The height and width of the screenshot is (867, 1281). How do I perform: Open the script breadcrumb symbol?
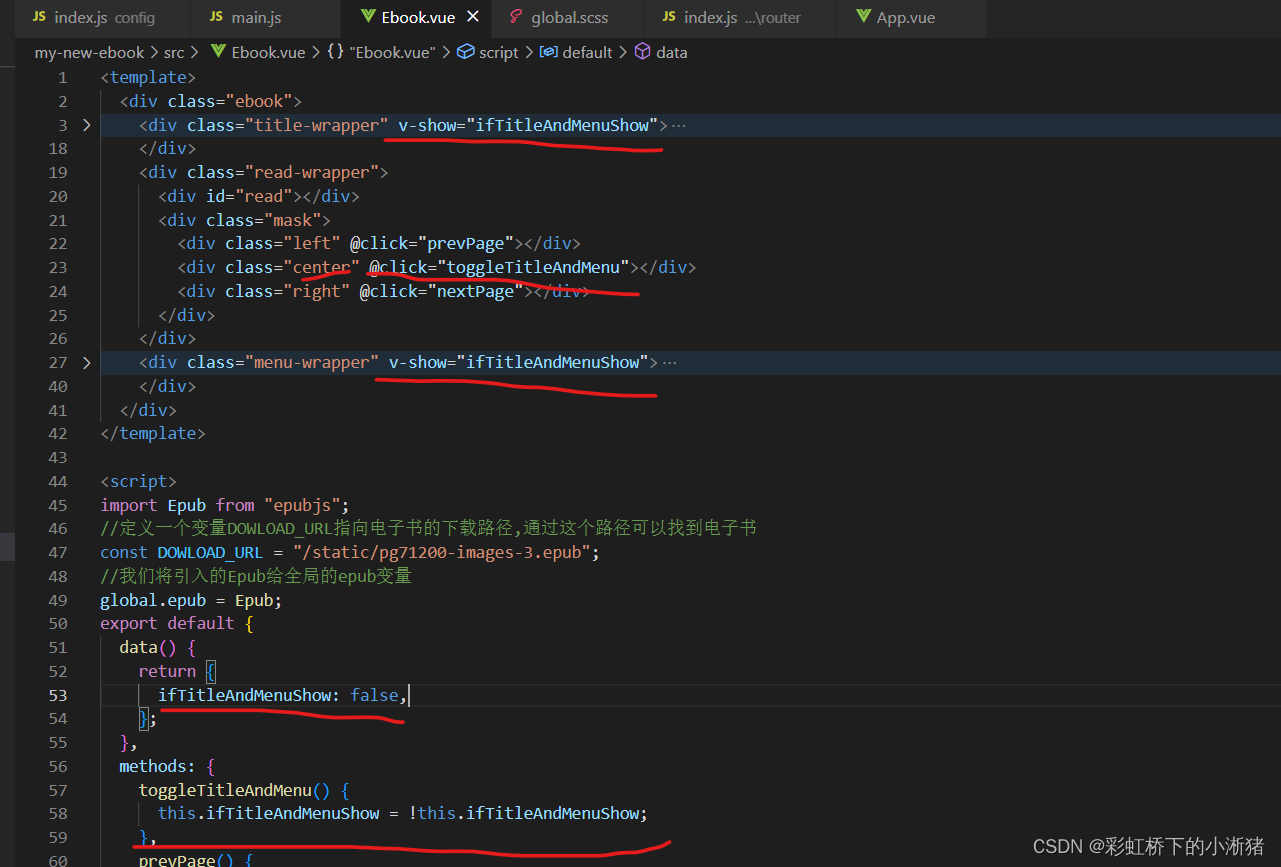click(x=498, y=52)
